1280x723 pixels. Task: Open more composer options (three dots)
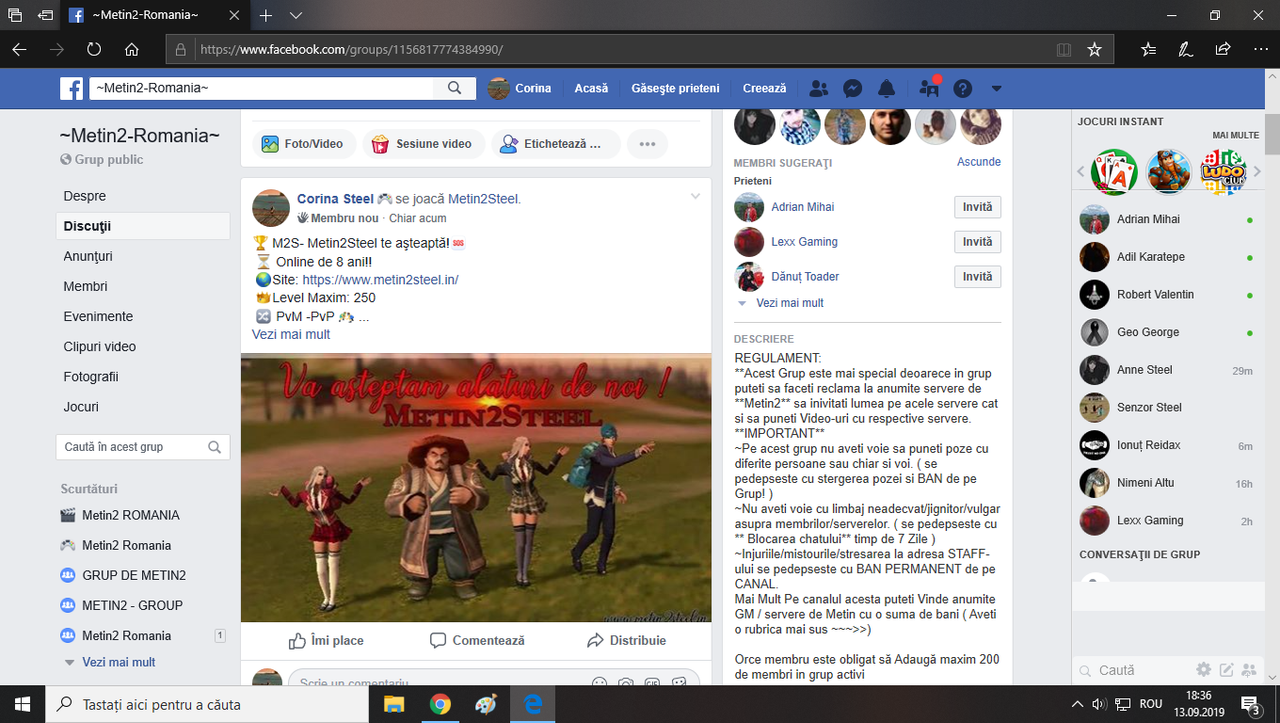pos(647,144)
